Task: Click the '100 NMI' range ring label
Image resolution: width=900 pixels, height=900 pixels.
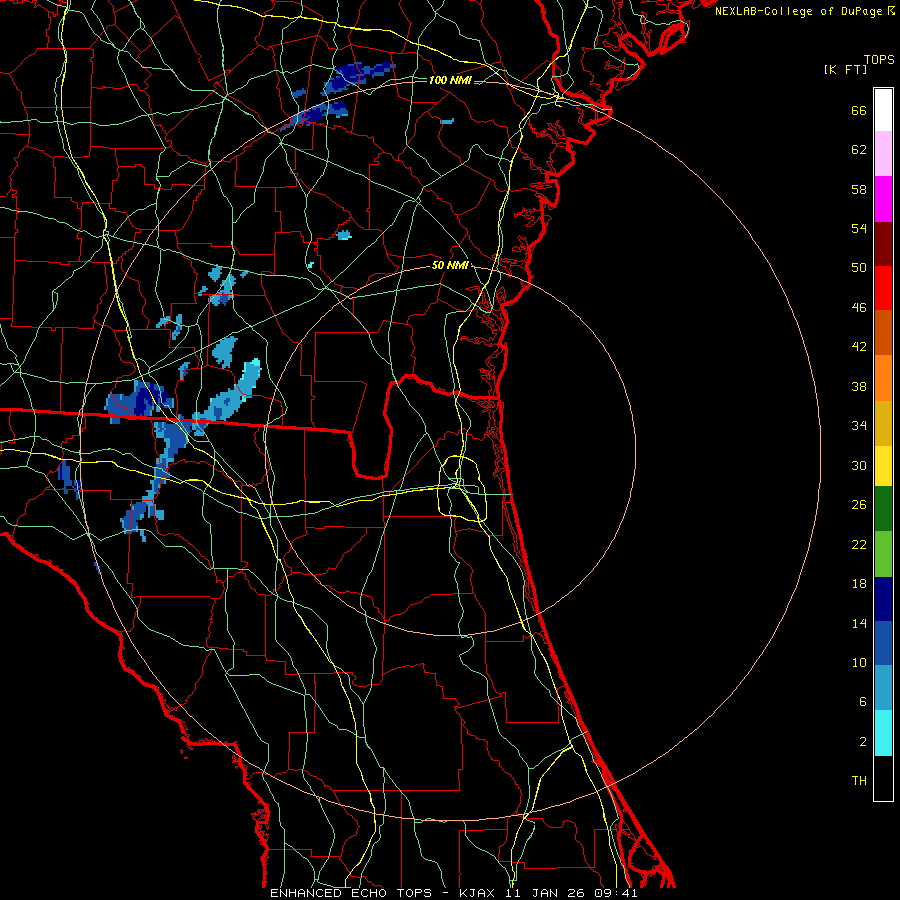Action: [x=450, y=80]
